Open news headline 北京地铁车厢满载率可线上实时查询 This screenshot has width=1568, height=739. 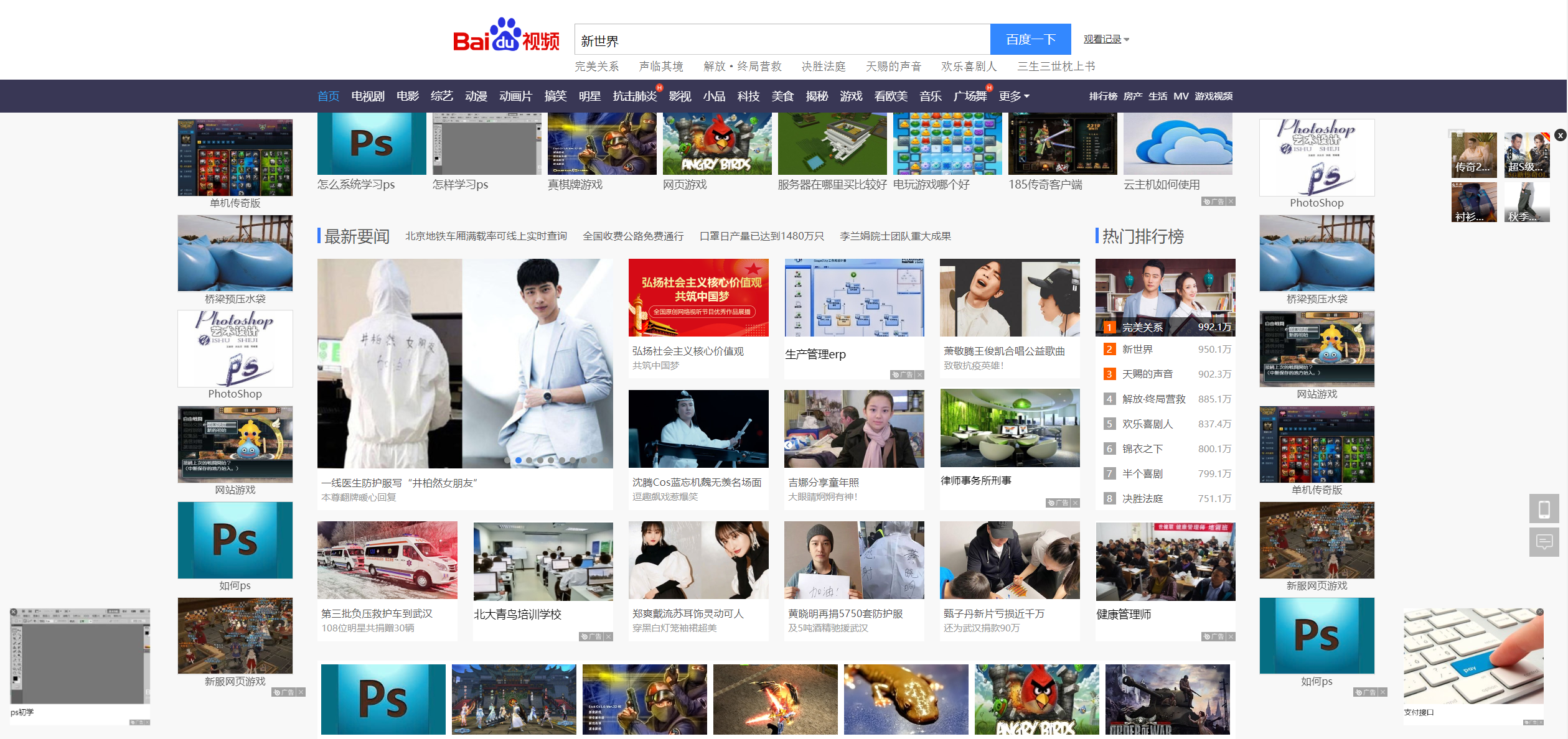pos(486,236)
